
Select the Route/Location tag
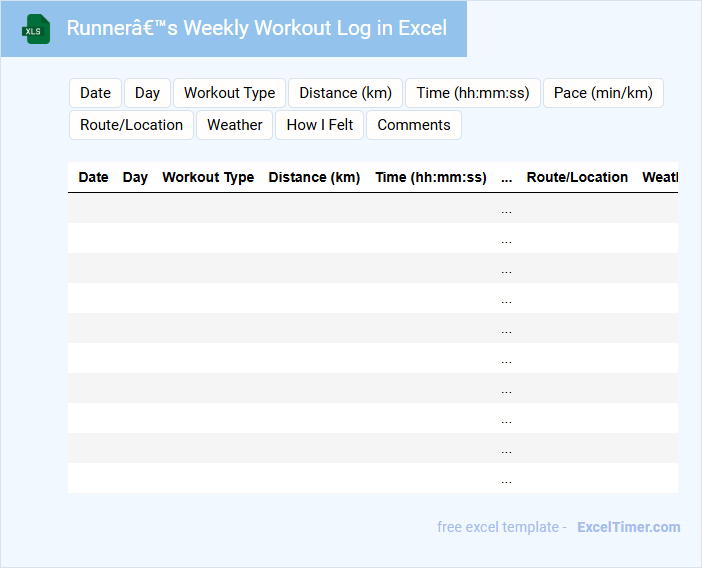(131, 125)
